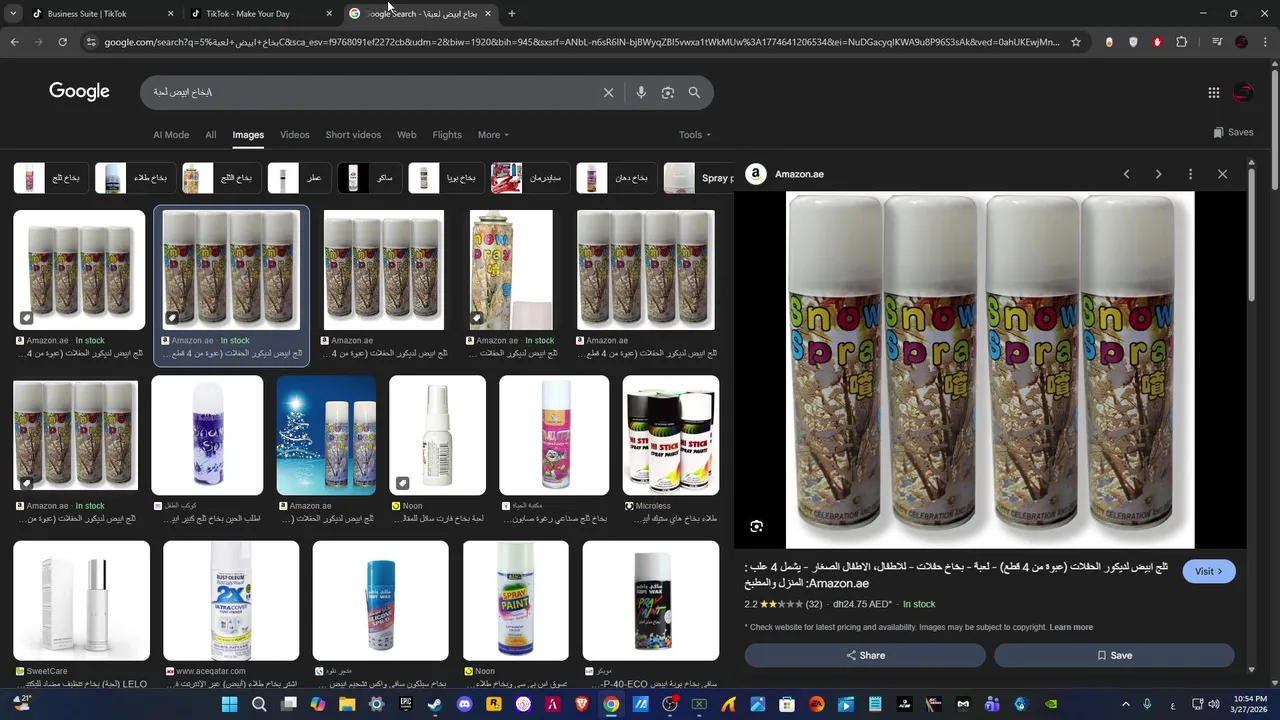Open the Noon white Spray Paint thumbnail

pyautogui.click(x=516, y=601)
